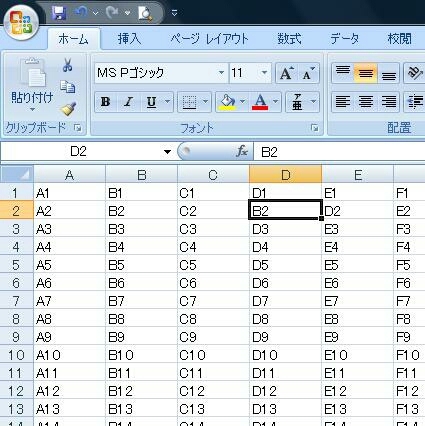The height and width of the screenshot is (426, 425).
Task: Toggle italic formatting
Action: tap(128, 102)
